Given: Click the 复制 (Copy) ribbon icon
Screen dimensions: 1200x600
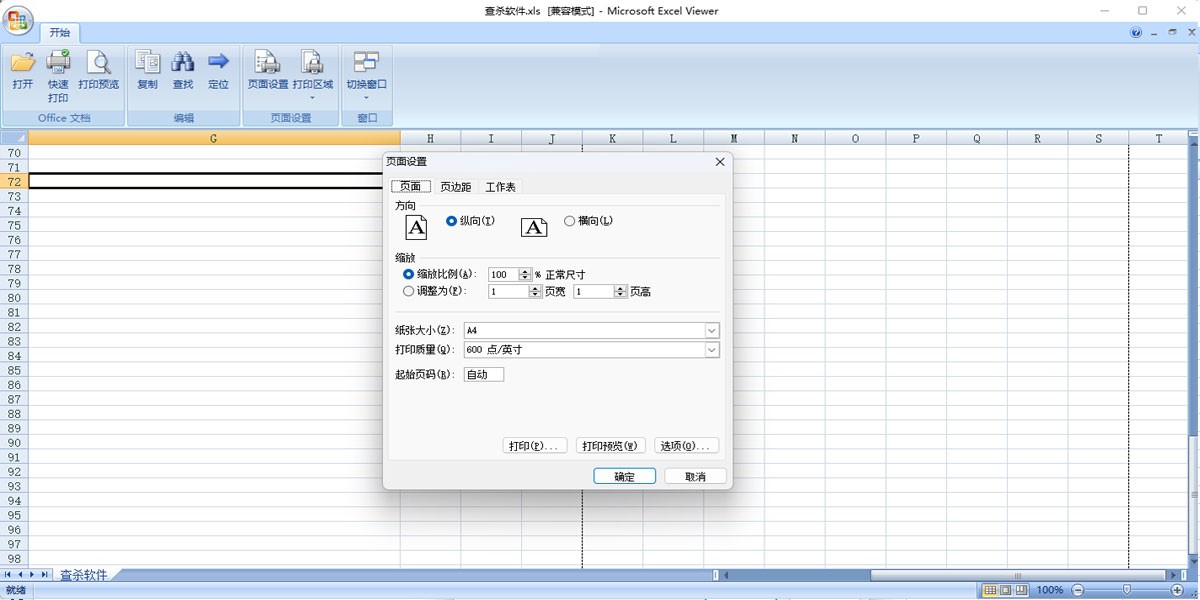Looking at the screenshot, I should (x=147, y=63).
